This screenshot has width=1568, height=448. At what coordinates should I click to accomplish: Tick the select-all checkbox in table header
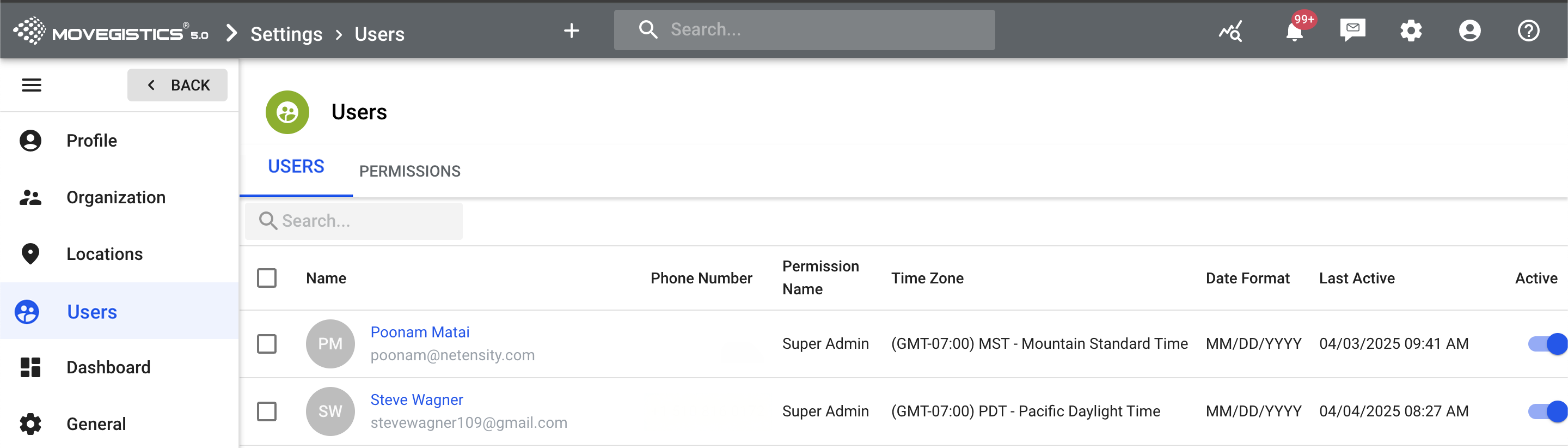pyautogui.click(x=267, y=278)
